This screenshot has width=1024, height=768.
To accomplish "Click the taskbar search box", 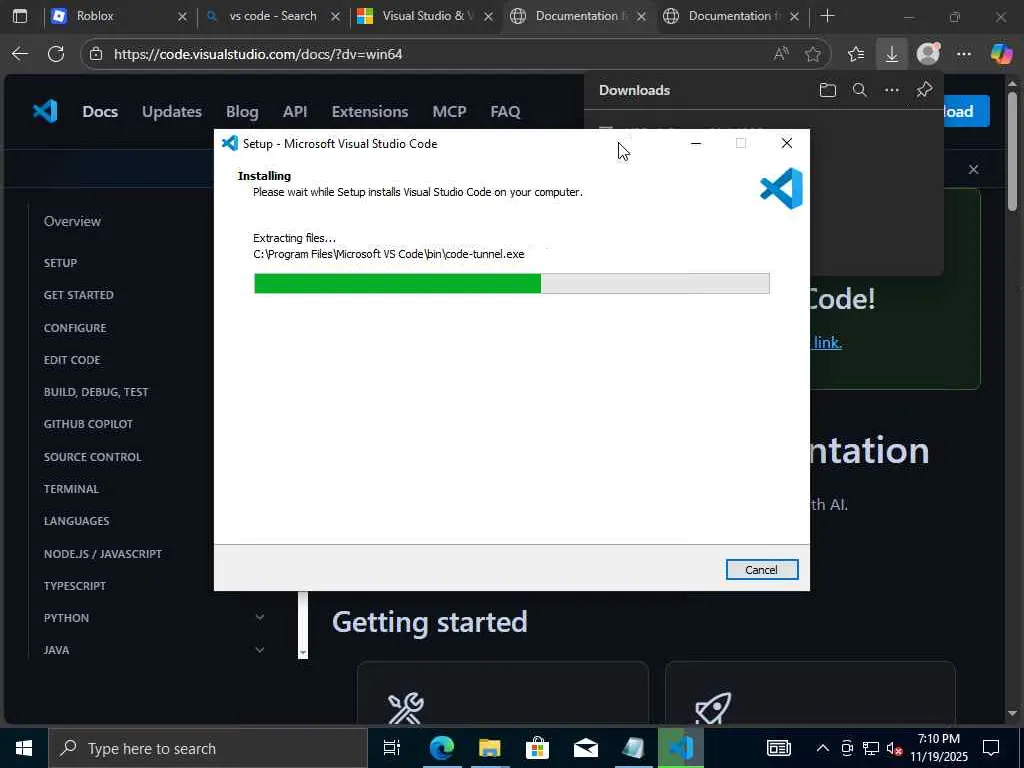I will tap(208, 748).
